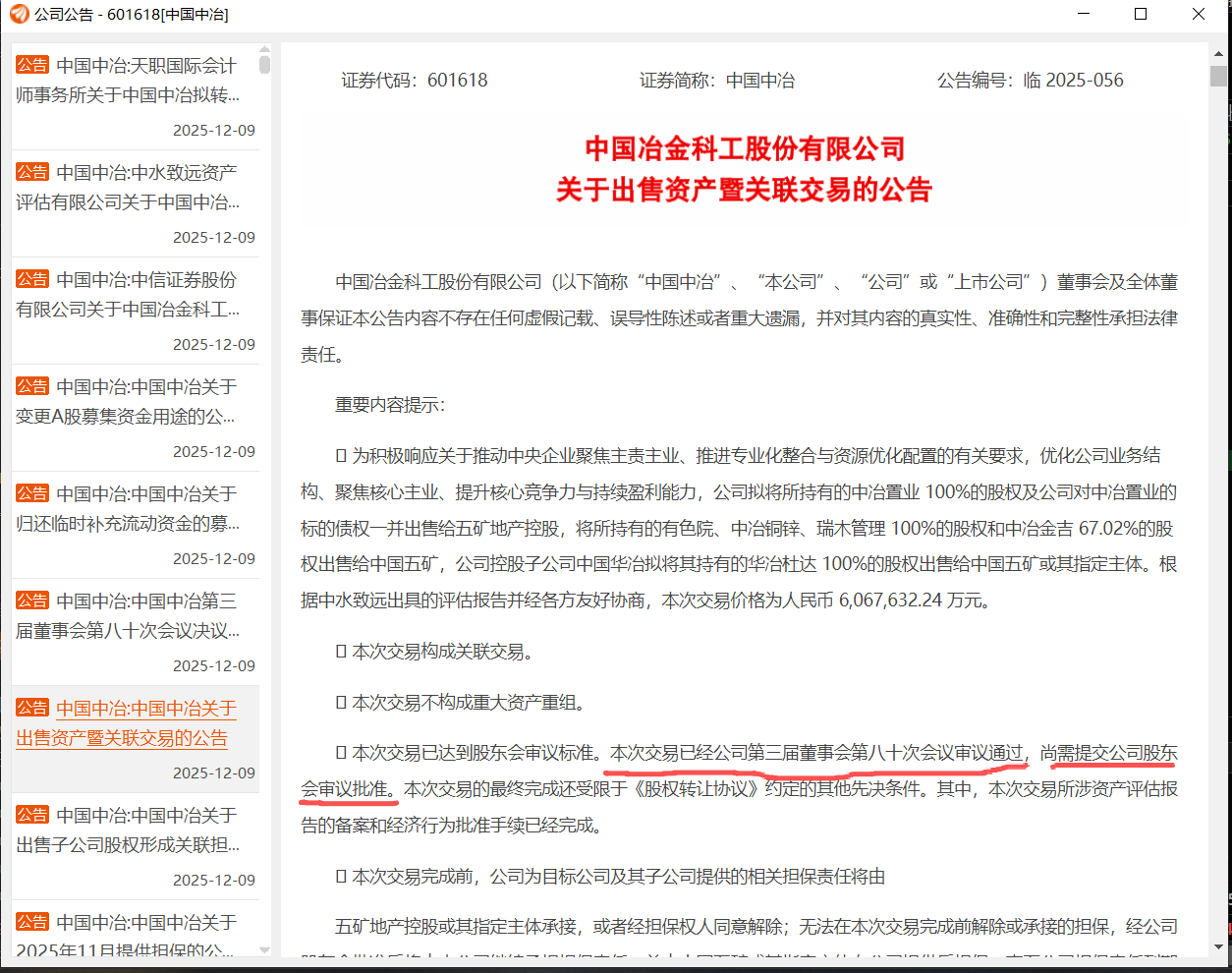The height and width of the screenshot is (973, 1232).
Task: Click the 公告 badge on 变更A股募集资金用途 item
Action: 32,386
